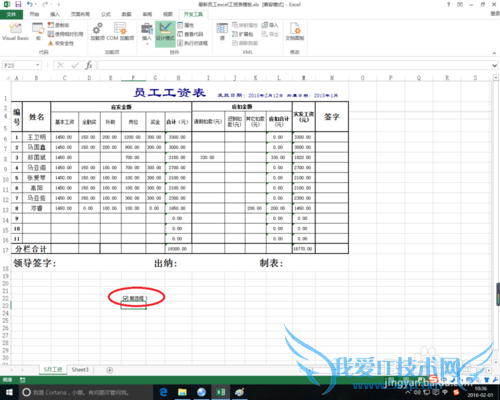Viewport: 500px width, 400px height.
Task: Switch to the Data (数据) tab
Action: click(x=127, y=14)
